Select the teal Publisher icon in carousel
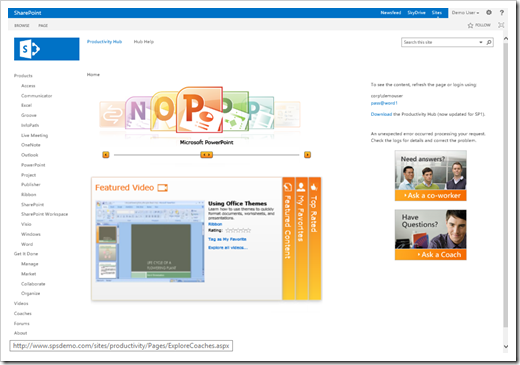Viewport: 520px width, 365px height. pyautogui.click(x=262, y=113)
